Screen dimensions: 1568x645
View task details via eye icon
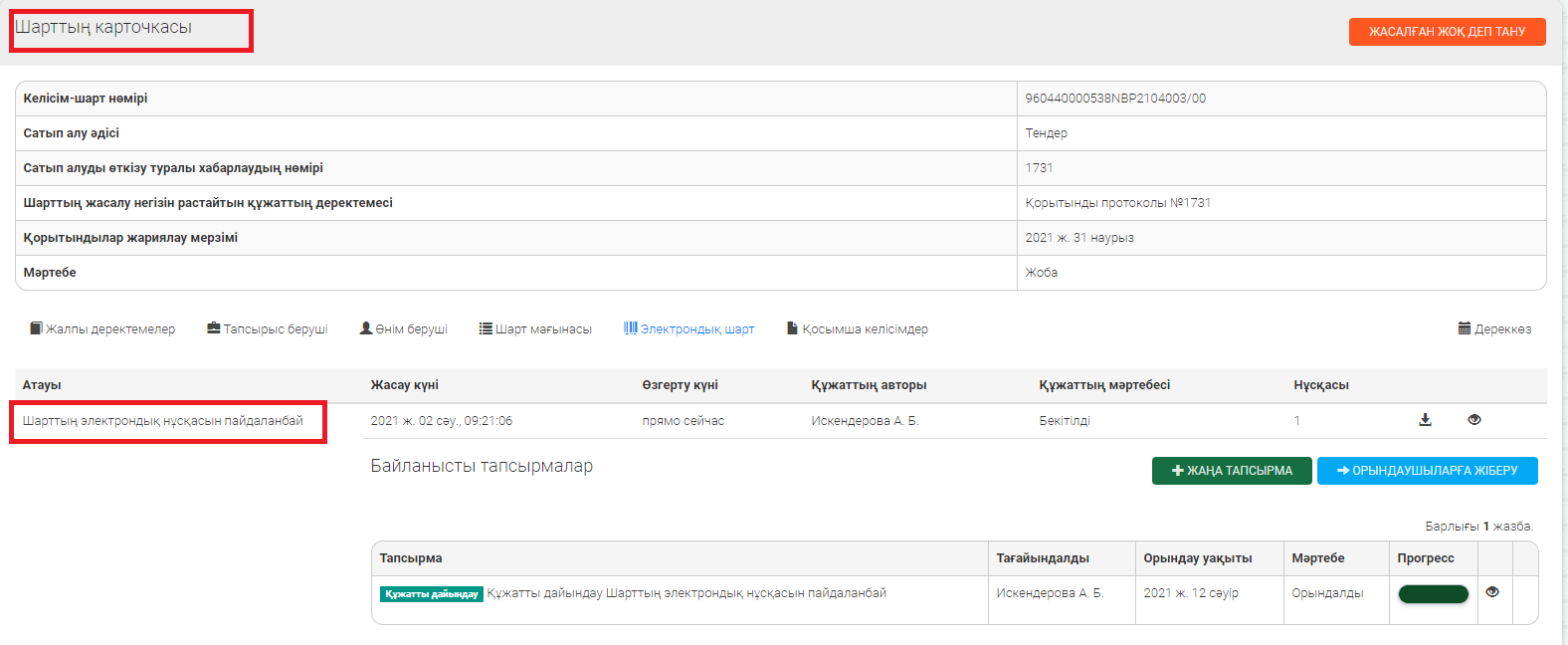click(x=1491, y=592)
